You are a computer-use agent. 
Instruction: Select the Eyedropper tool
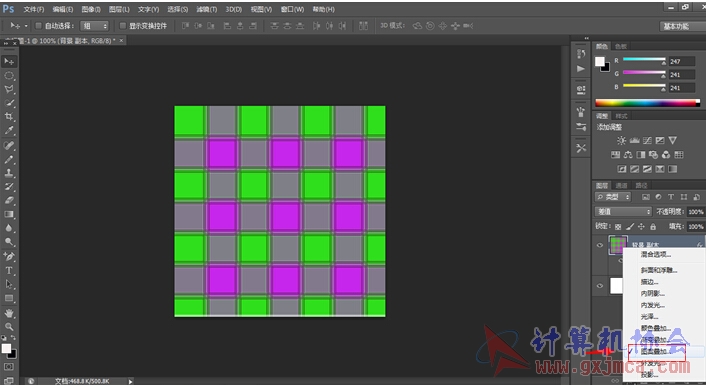(x=9, y=131)
